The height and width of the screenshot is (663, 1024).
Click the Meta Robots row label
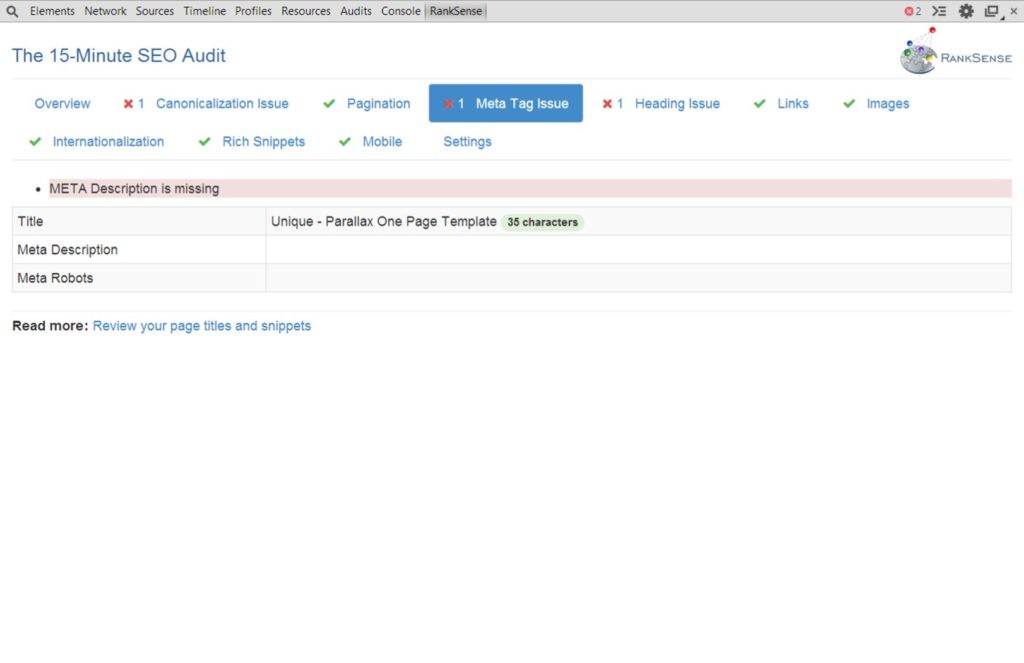click(56, 278)
